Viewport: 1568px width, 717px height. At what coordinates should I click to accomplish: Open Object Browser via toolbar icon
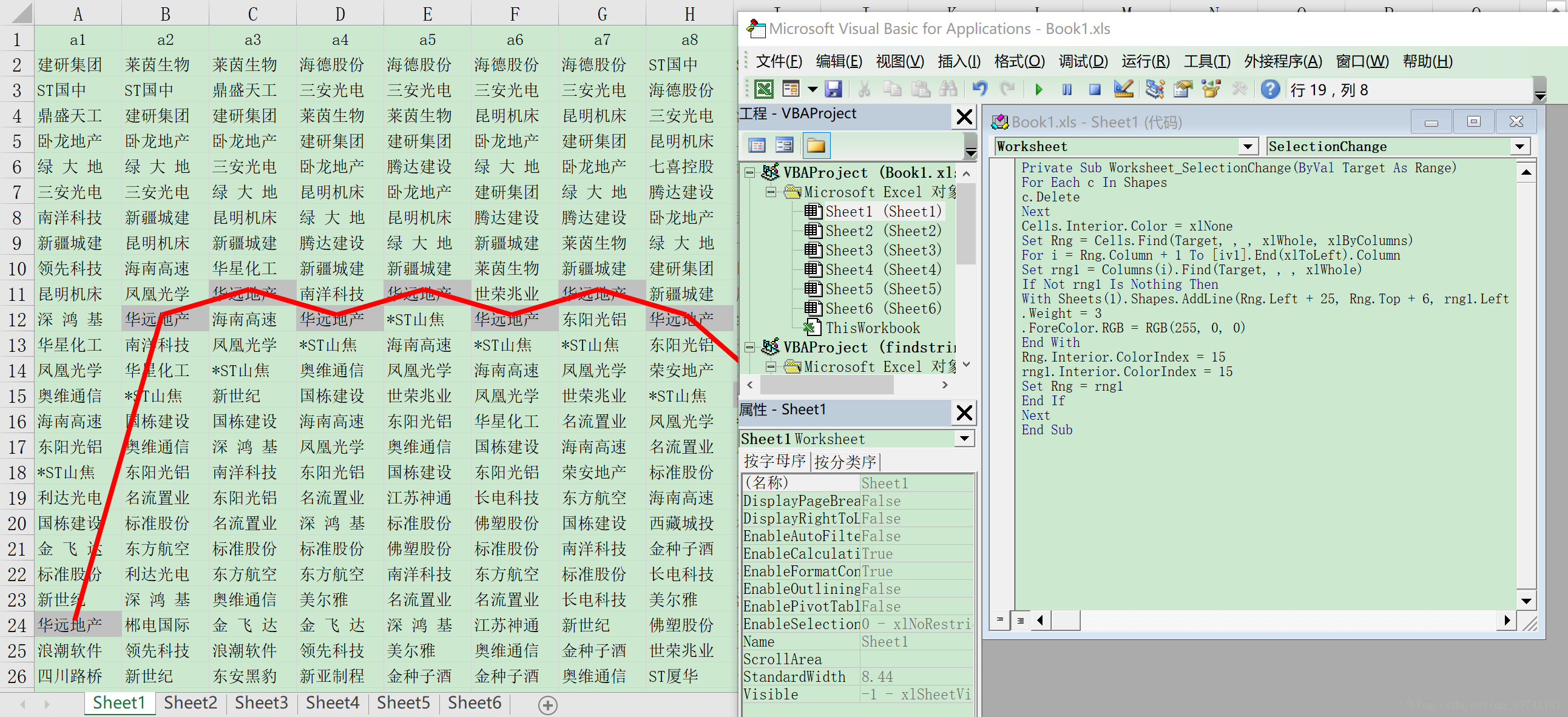(1211, 89)
